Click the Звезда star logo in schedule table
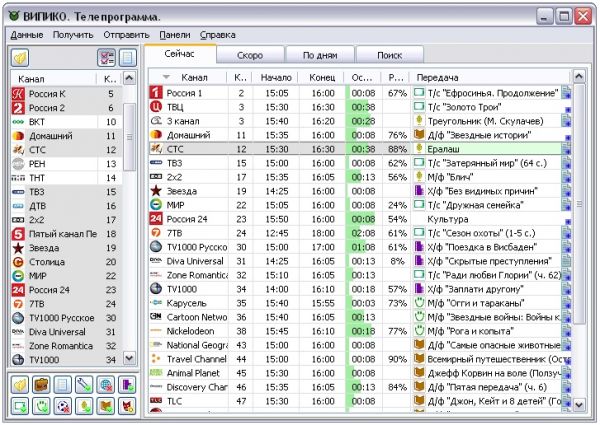The image size is (600, 425). pyautogui.click(x=156, y=191)
